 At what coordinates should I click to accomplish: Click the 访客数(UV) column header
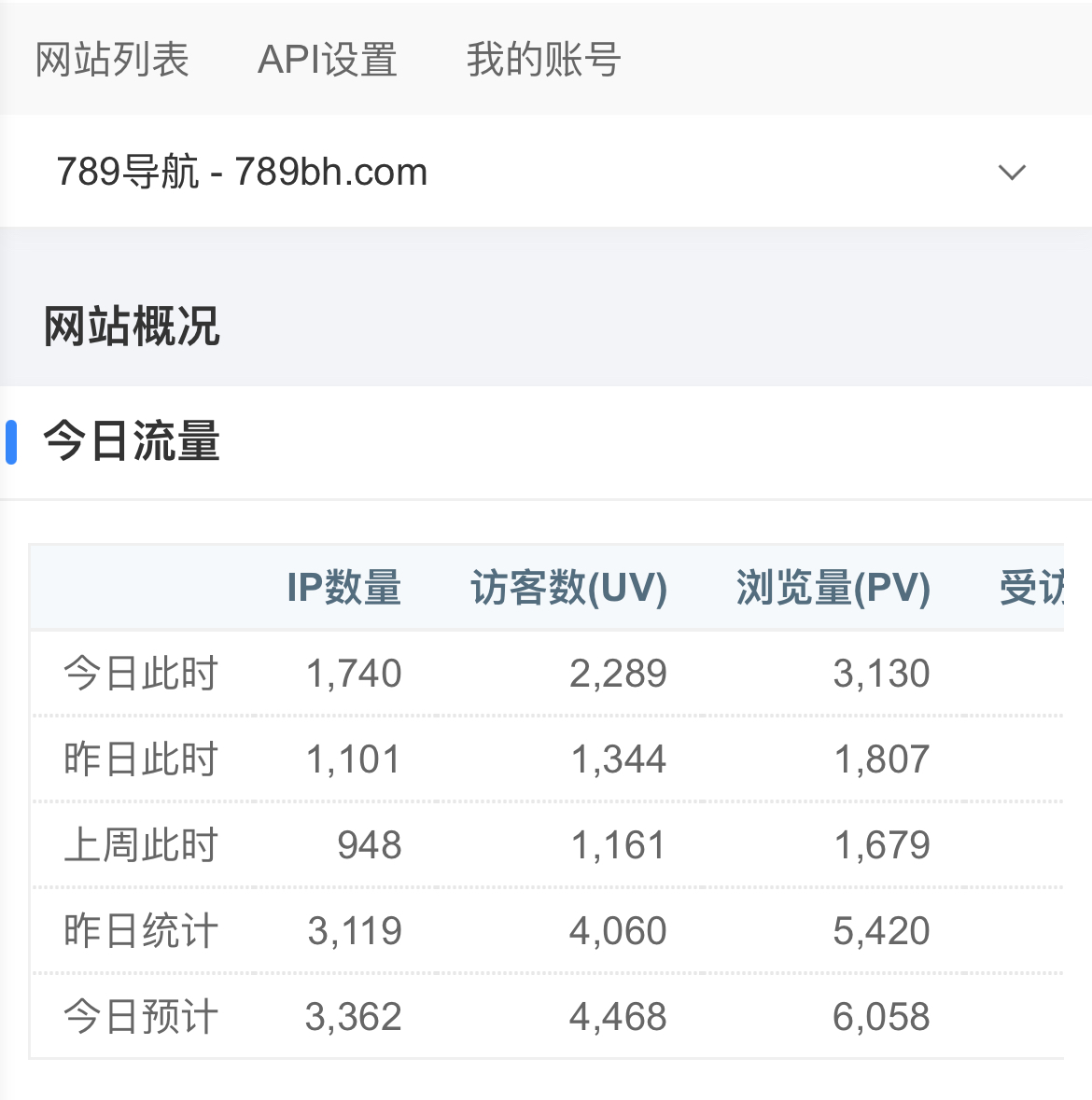pos(569,588)
